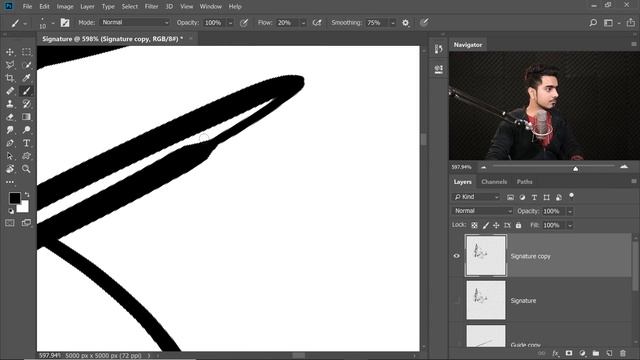Select the Gradient tool
The width and height of the screenshot is (640, 360).
27,117
